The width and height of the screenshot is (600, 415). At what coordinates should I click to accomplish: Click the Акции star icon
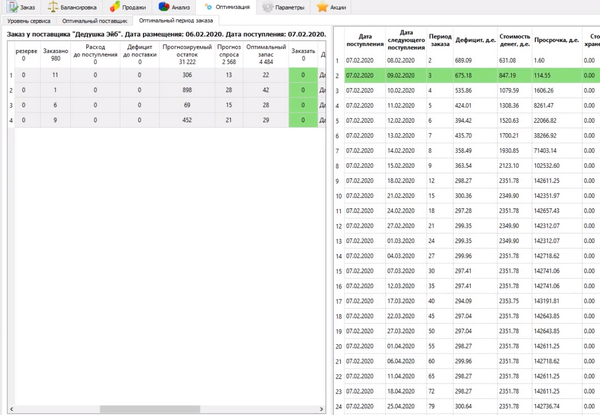click(323, 7)
